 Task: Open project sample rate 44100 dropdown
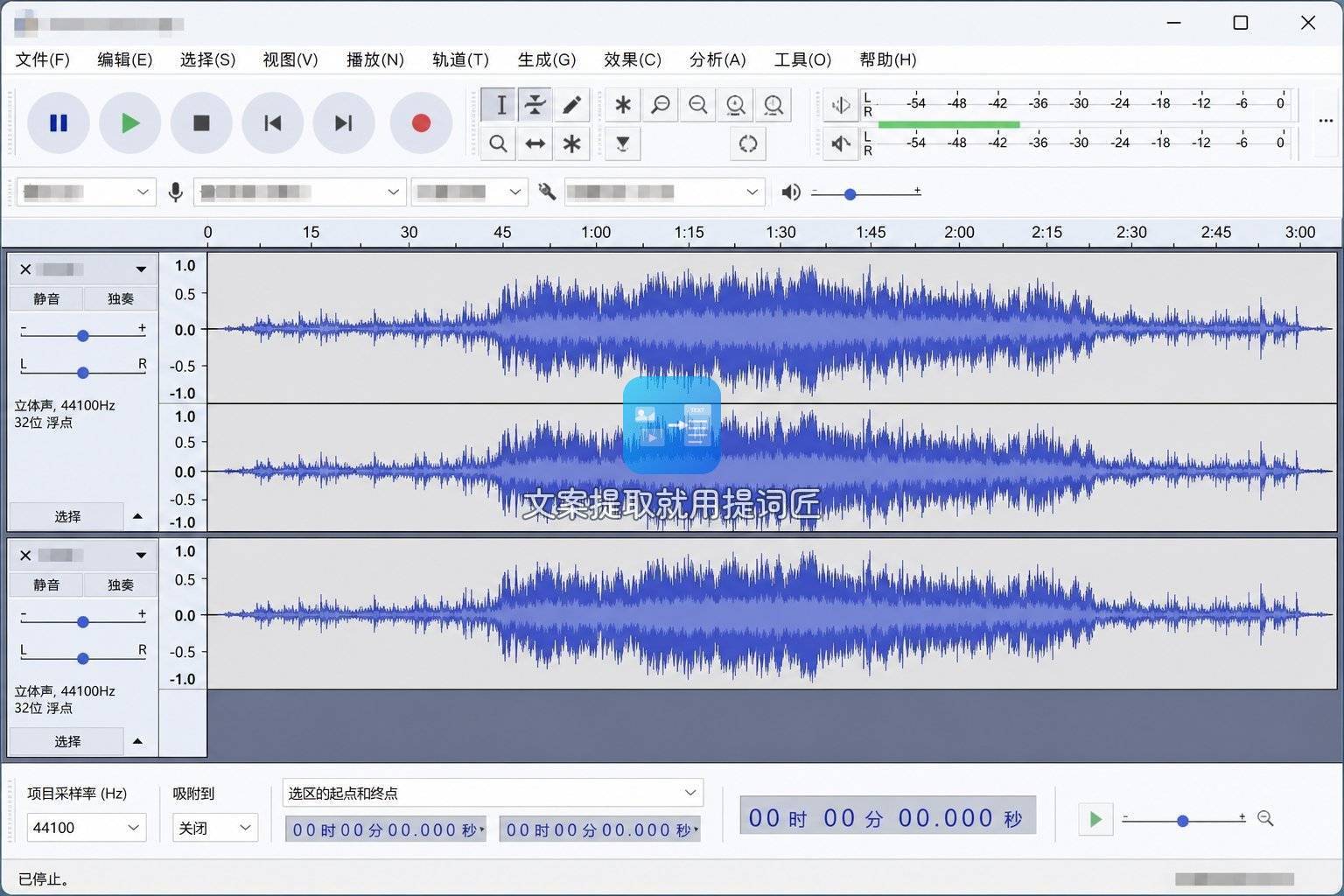pyautogui.click(x=86, y=828)
